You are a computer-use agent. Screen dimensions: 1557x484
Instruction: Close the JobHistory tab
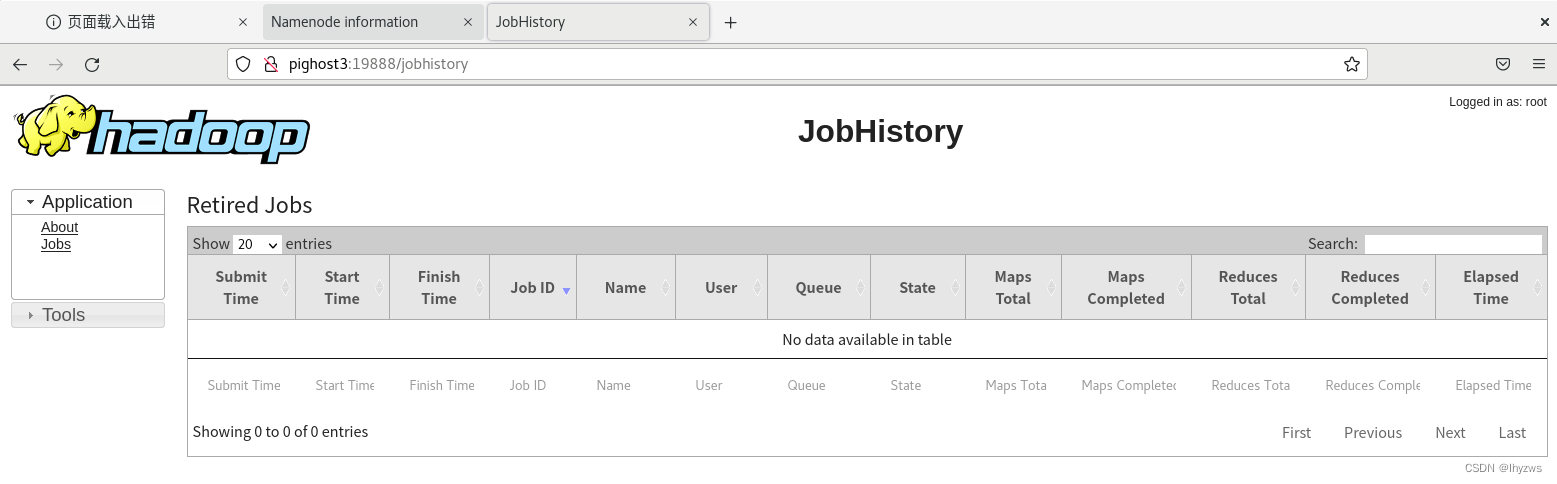coord(691,22)
